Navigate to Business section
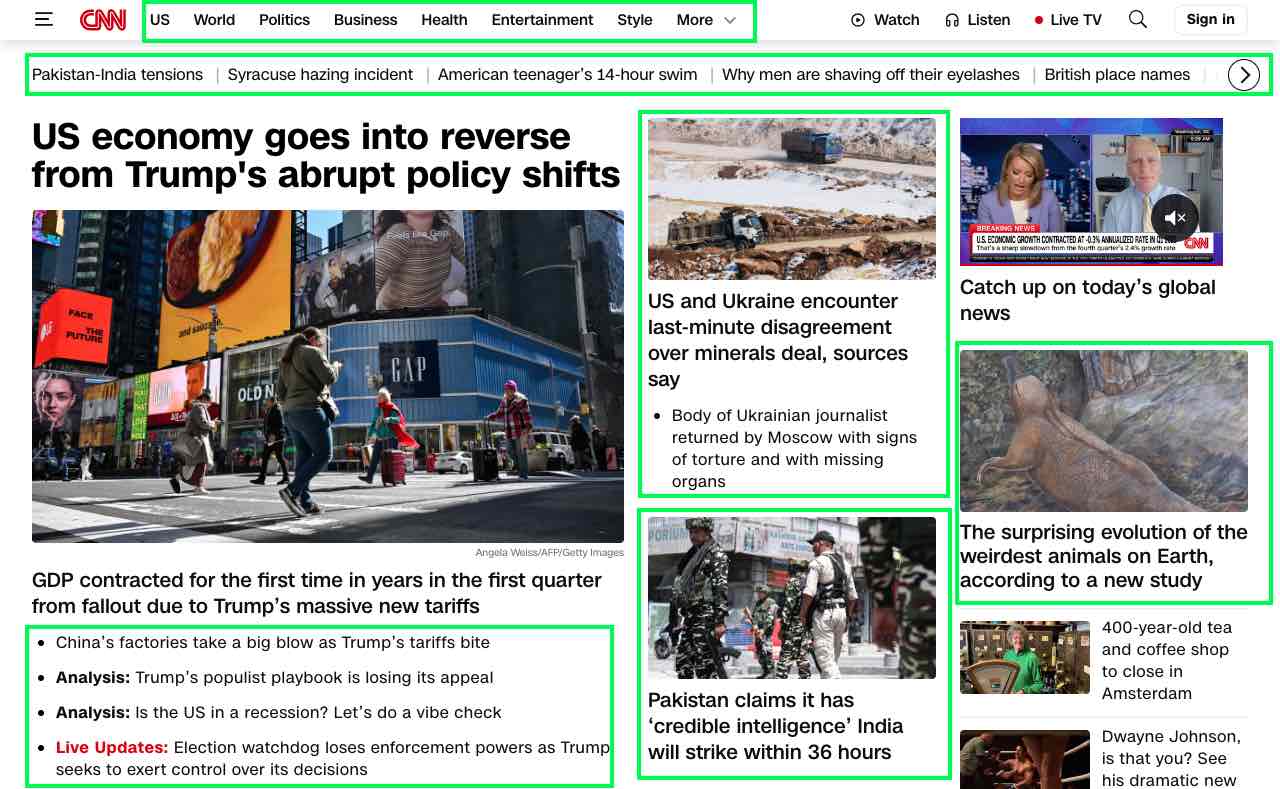 pos(365,20)
